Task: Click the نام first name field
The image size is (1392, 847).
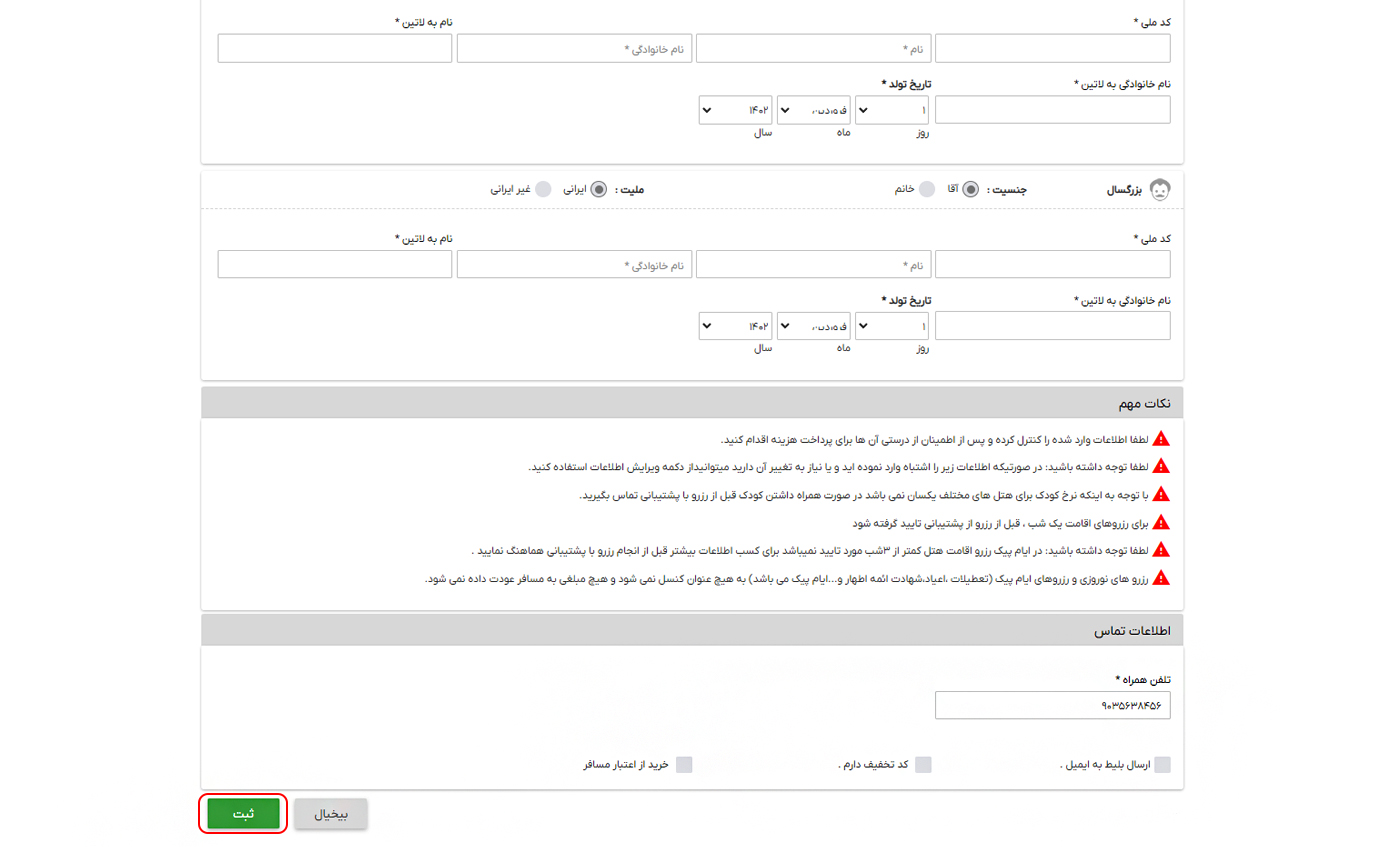Action: 813,47
